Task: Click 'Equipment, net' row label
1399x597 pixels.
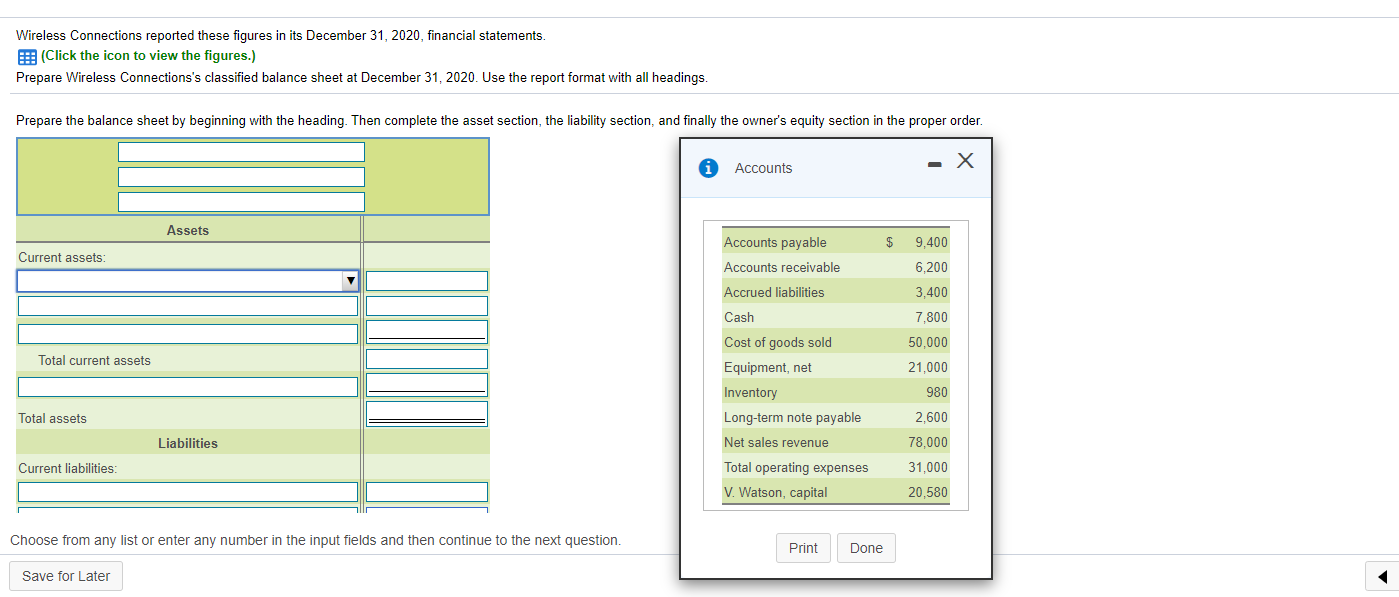Action: [x=768, y=367]
